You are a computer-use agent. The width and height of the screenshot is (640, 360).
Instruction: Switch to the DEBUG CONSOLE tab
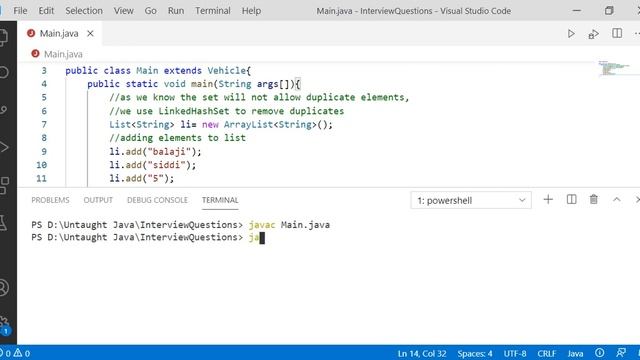pos(157,200)
